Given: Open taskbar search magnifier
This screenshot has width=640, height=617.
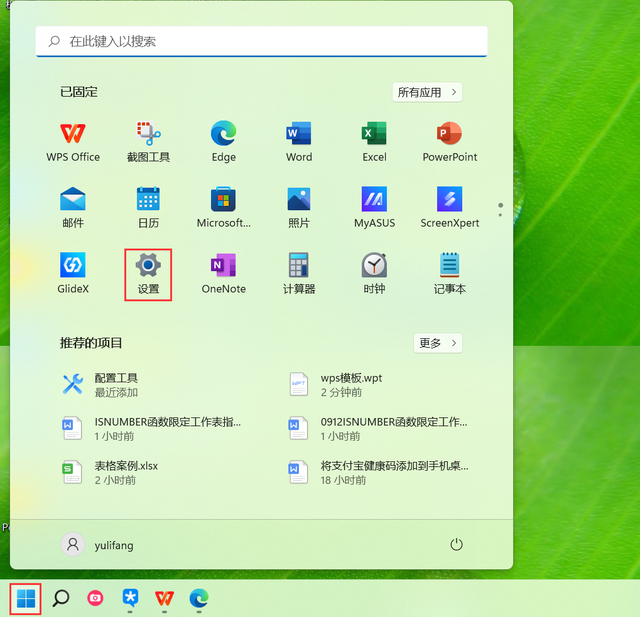Looking at the screenshot, I should coord(61,598).
